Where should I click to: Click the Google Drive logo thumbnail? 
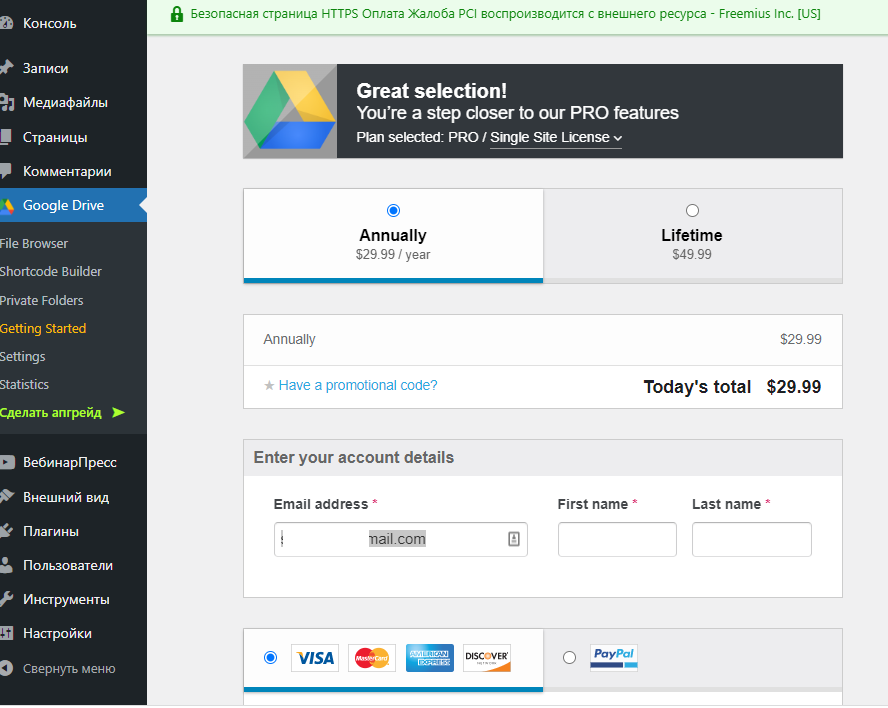pos(290,111)
